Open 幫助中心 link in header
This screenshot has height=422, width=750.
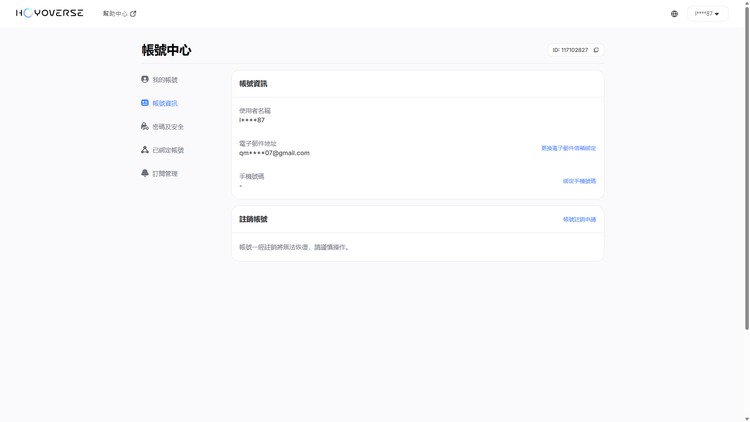point(115,14)
